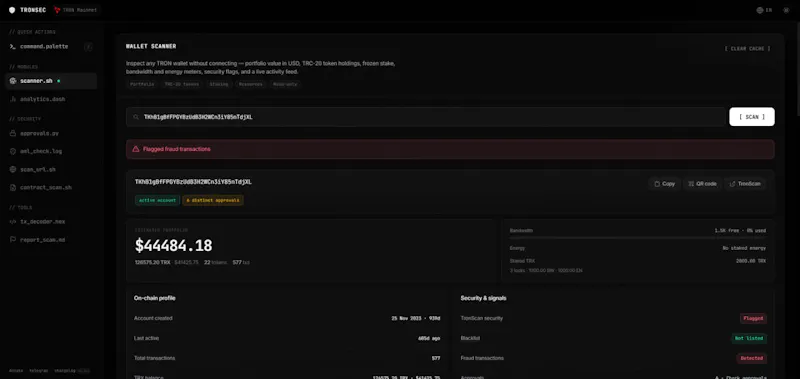The height and width of the screenshot is (379, 800).
Task: Click the 'active account' green badge
Action: point(157,200)
